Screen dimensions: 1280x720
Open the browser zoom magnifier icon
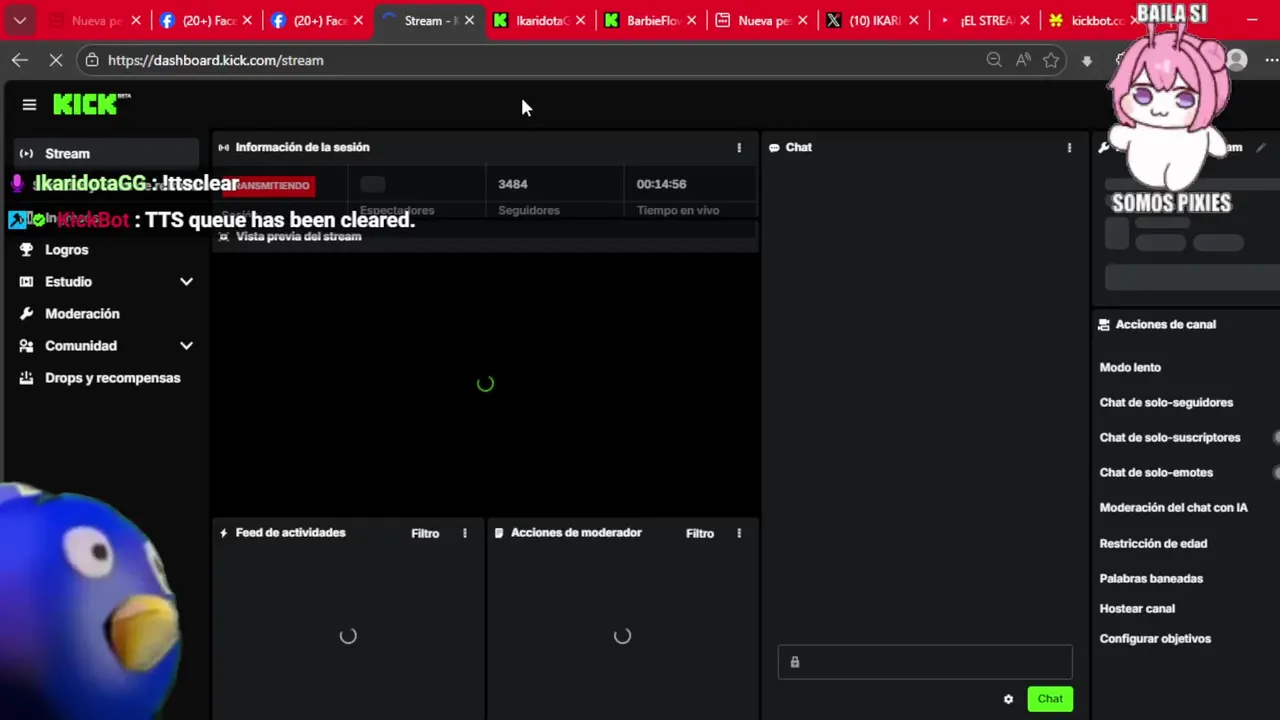click(994, 60)
